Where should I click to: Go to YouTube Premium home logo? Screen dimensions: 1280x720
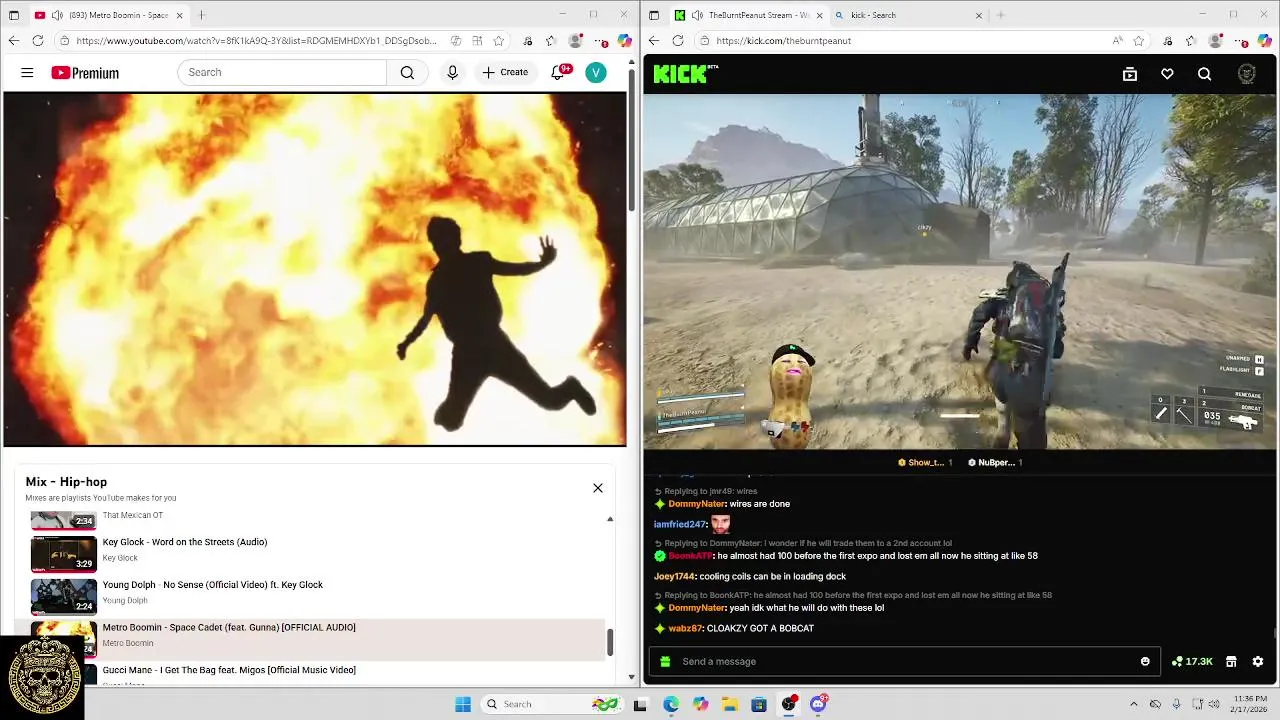click(x=85, y=73)
